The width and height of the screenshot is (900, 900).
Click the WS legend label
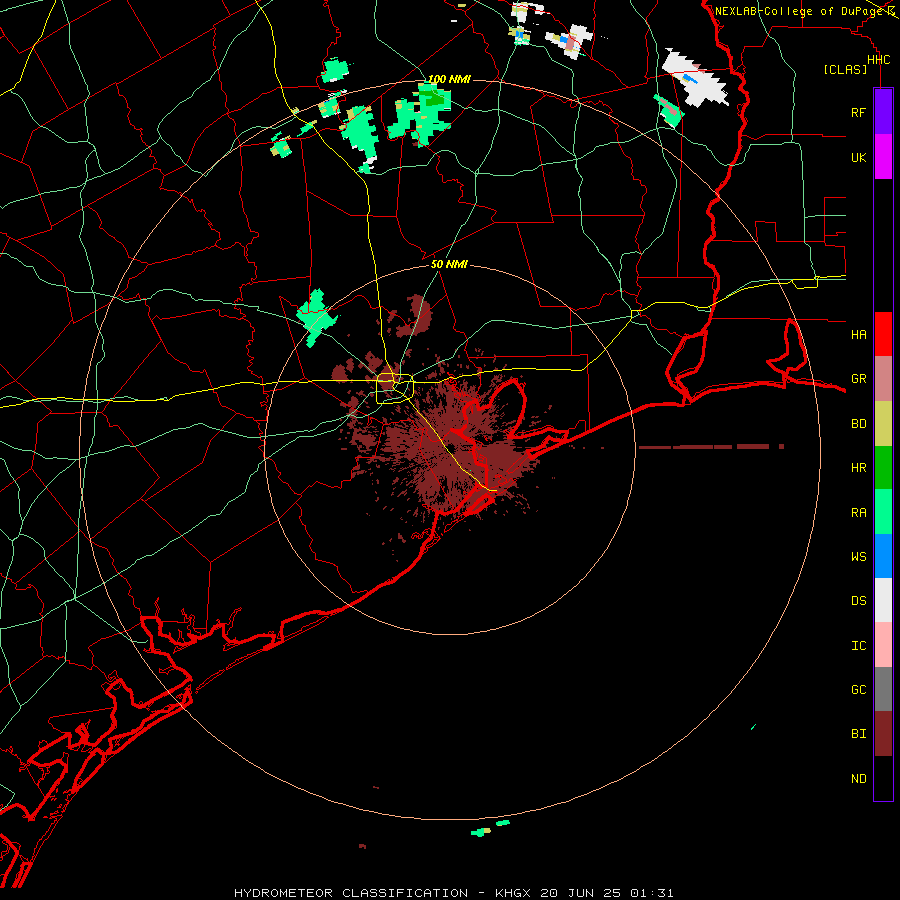(x=858, y=556)
